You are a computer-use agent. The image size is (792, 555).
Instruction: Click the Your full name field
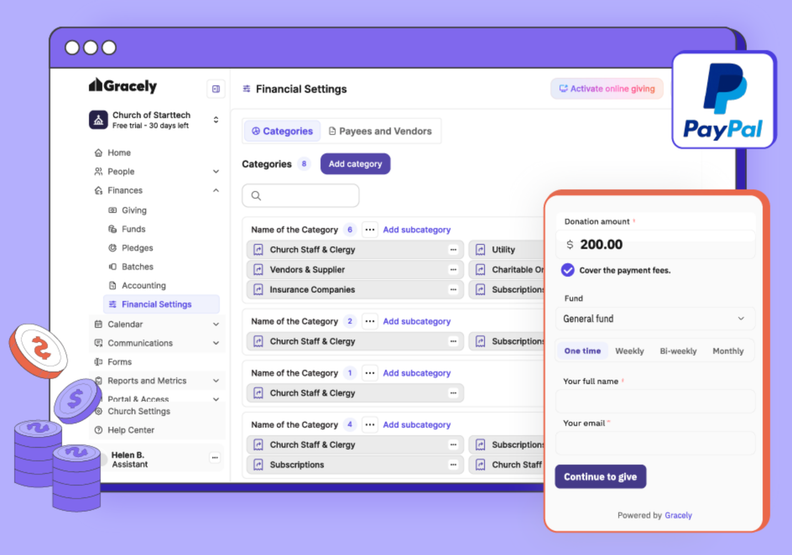click(x=655, y=401)
